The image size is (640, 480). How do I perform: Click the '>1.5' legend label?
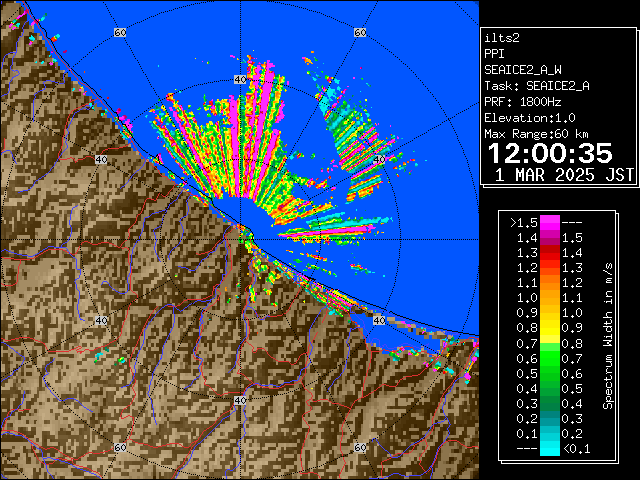tap(524, 223)
